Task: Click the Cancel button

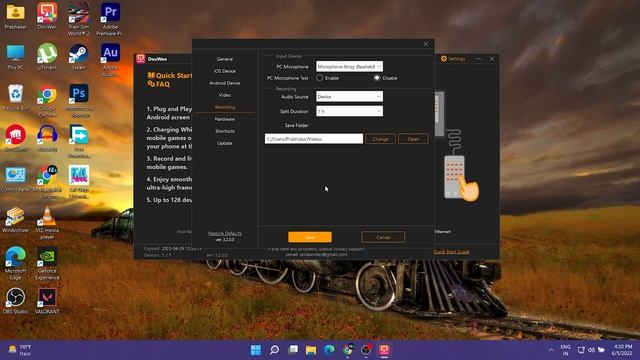Action: point(383,237)
